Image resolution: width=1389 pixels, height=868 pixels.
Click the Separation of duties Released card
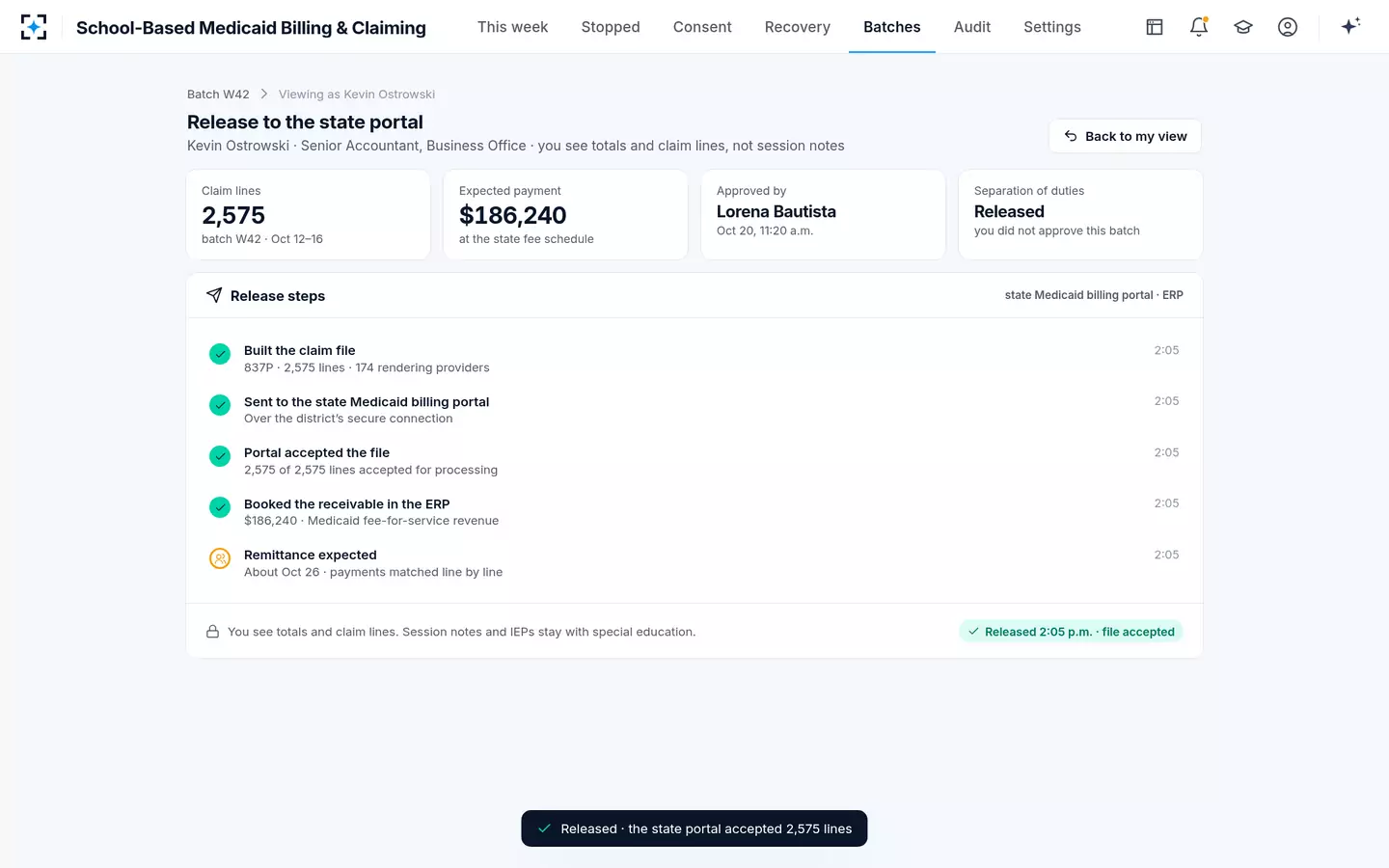[x=1080, y=214]
